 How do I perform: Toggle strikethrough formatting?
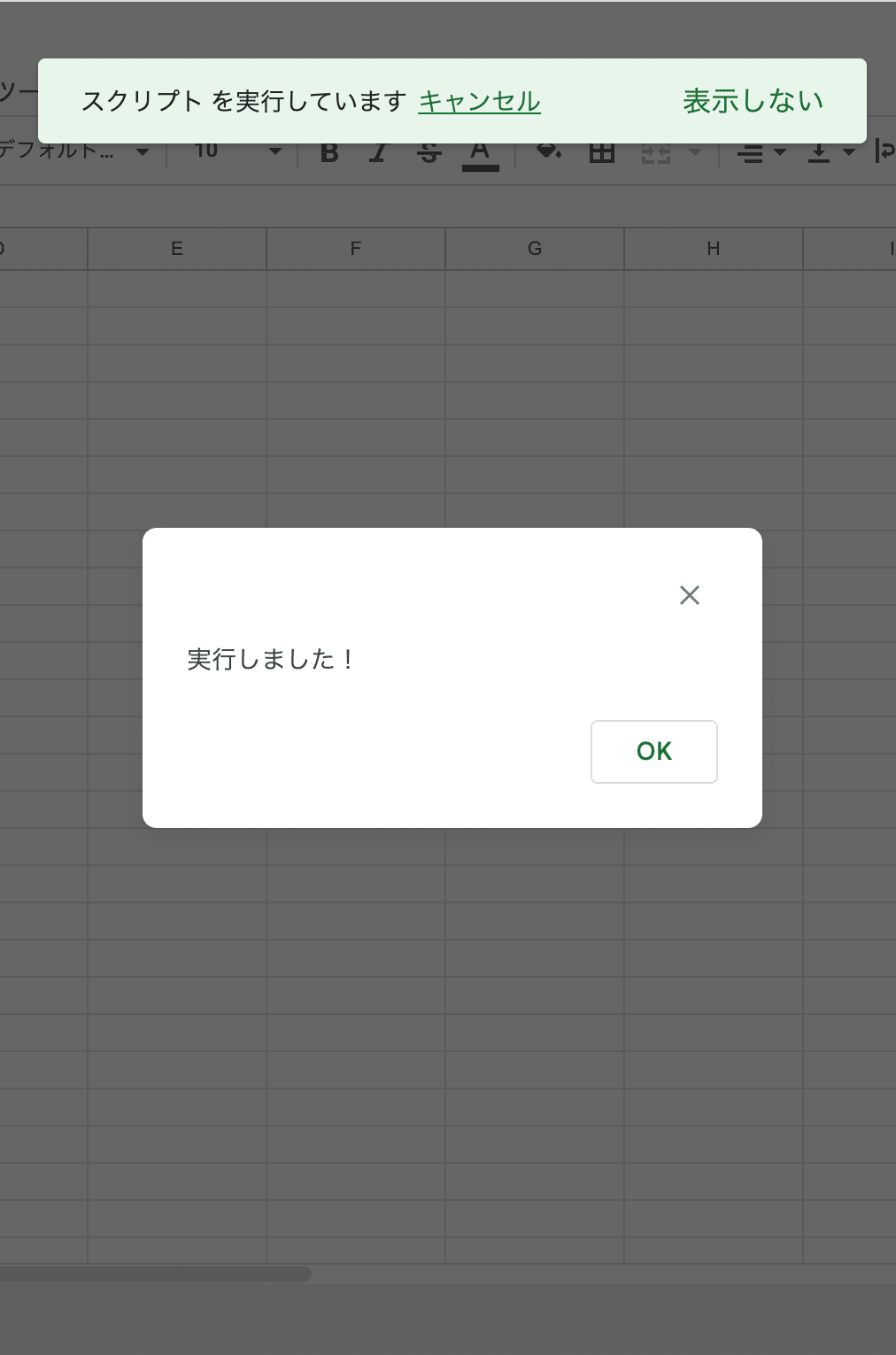pos(429,153)
